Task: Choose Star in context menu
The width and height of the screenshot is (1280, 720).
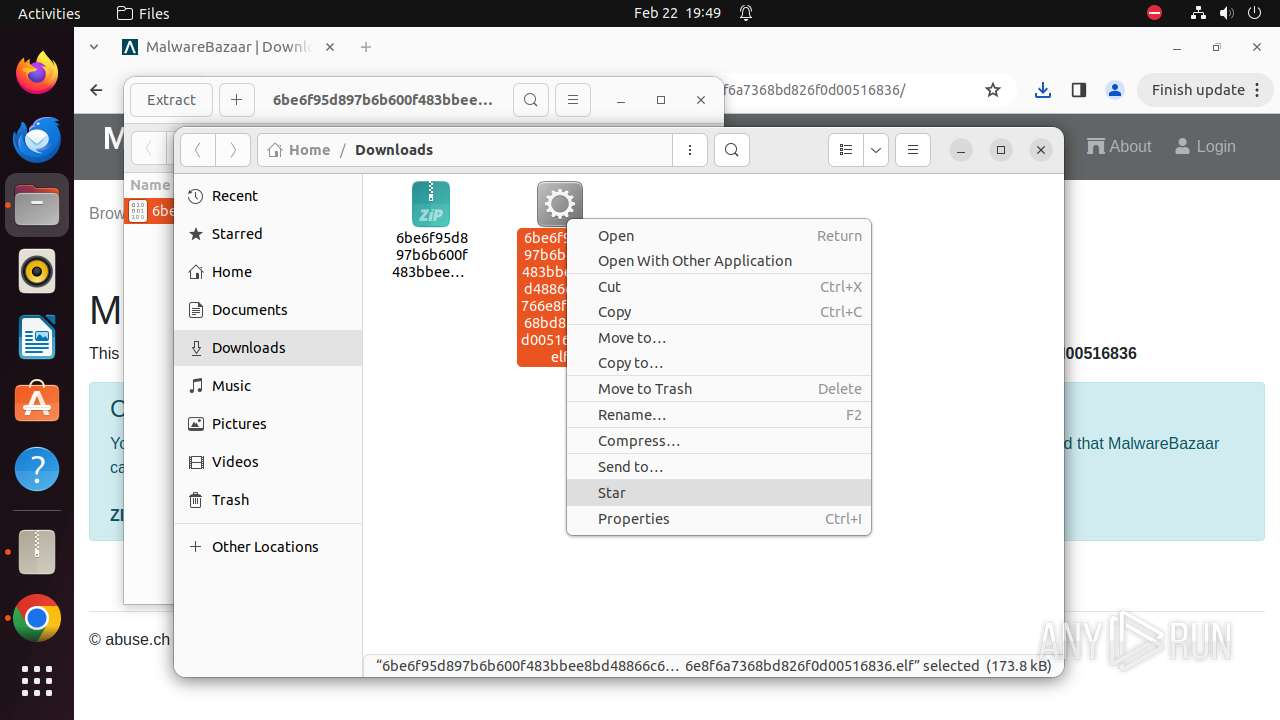Action: [x=719, y=493]
